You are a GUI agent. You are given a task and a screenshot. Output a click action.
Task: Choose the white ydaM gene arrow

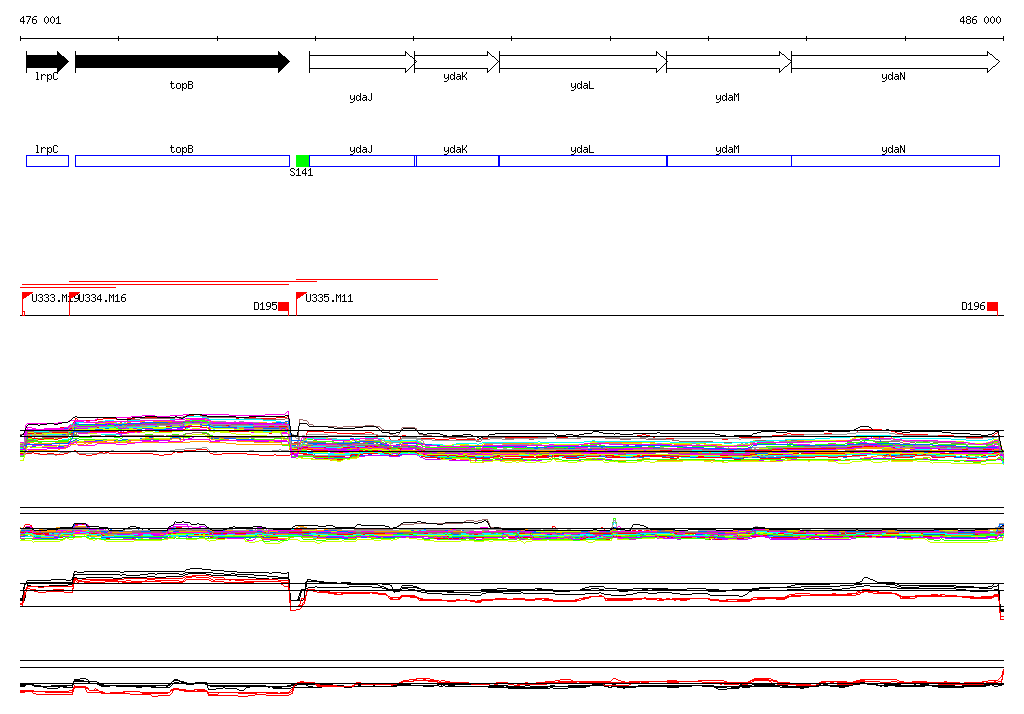(x=729, y=62)
